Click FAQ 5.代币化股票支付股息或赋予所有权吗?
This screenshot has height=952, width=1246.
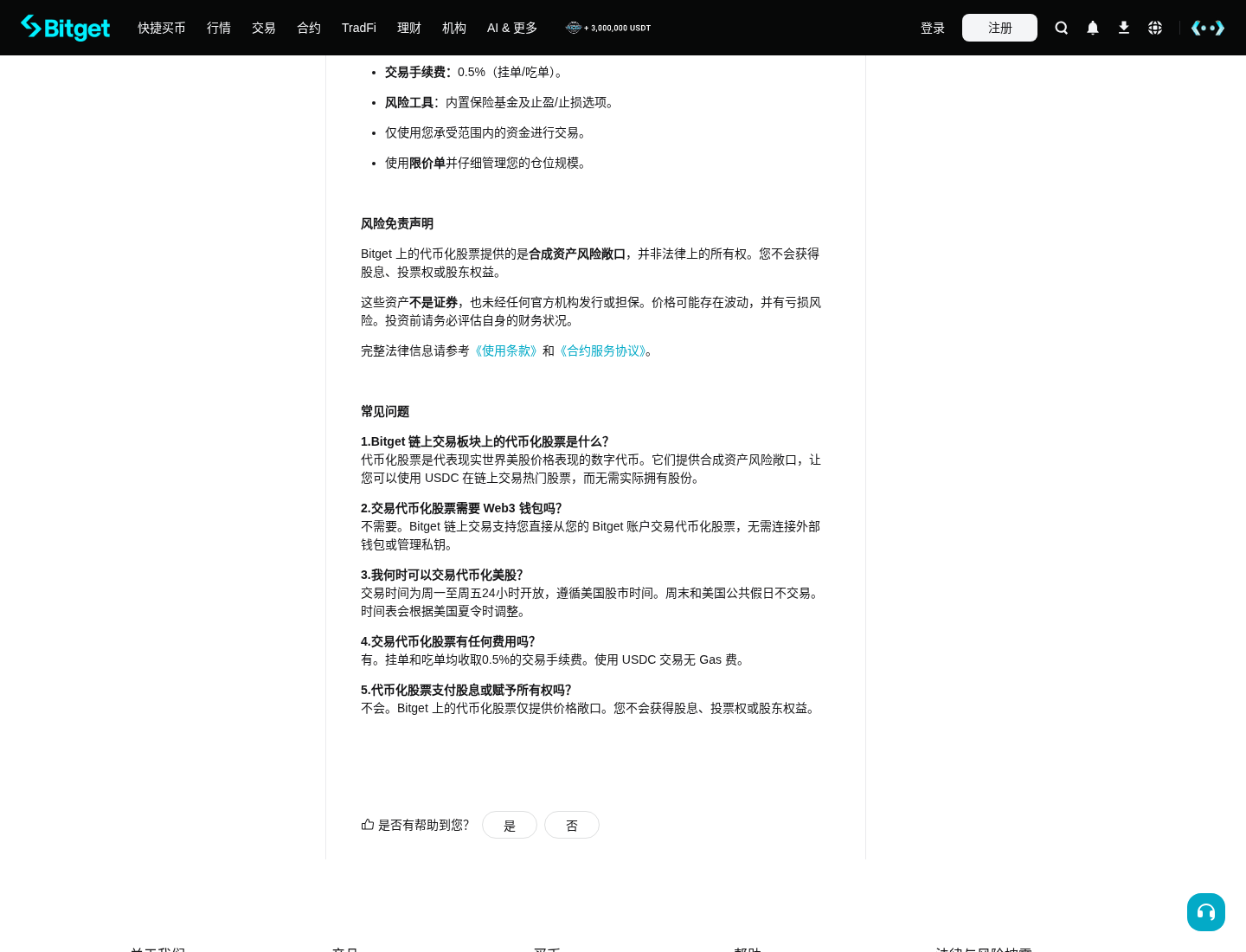pyautogui.click(x=466, y=690)
